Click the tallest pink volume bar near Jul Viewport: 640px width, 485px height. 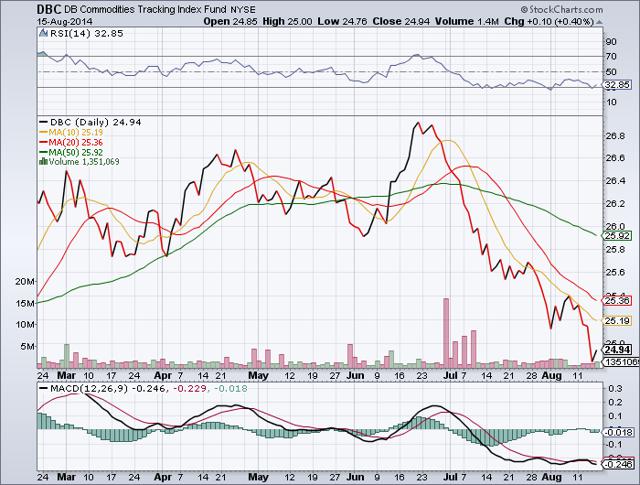[x=446, y=333]
